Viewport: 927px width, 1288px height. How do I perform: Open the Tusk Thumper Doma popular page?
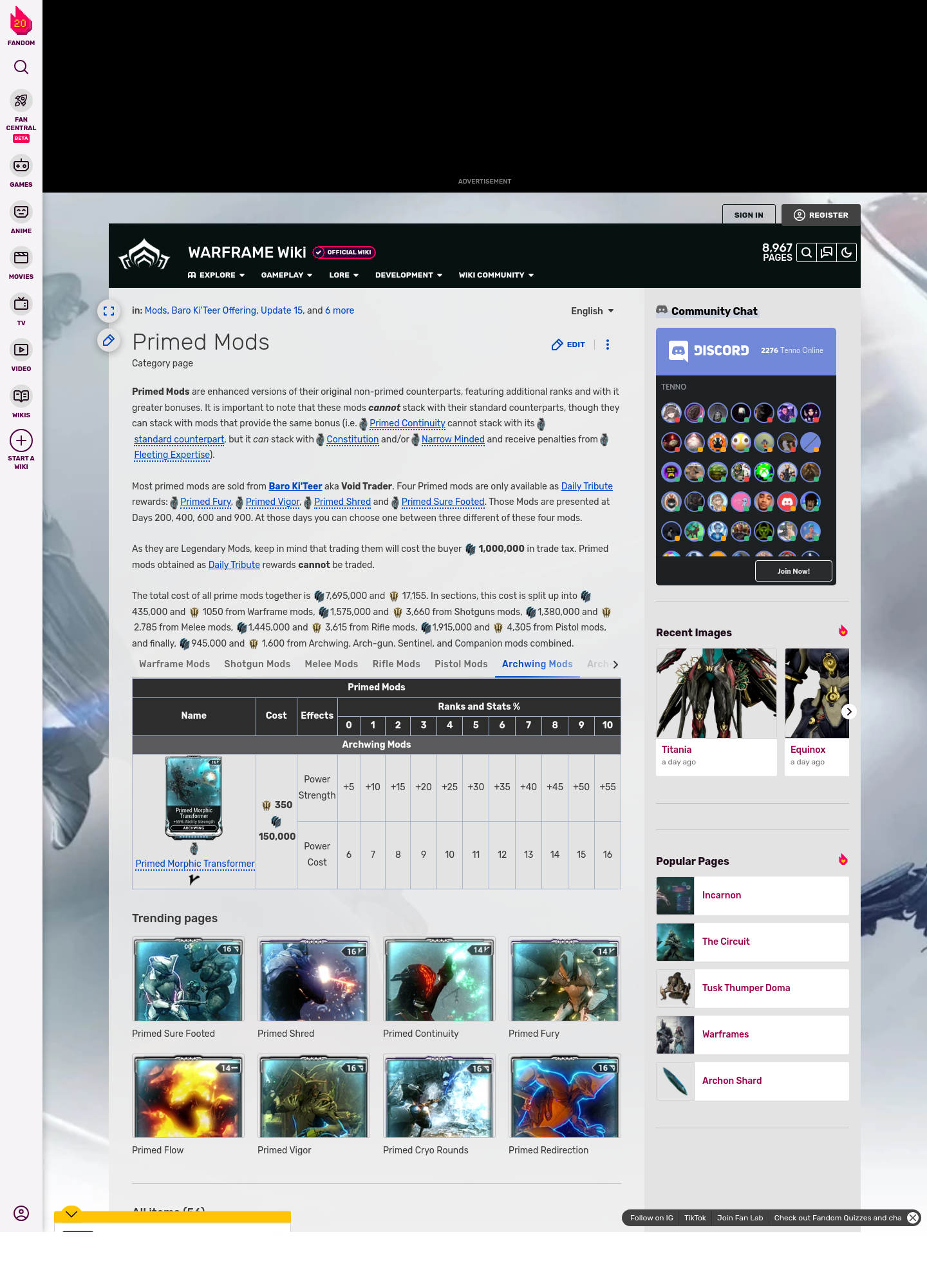(x=753, y=988)
